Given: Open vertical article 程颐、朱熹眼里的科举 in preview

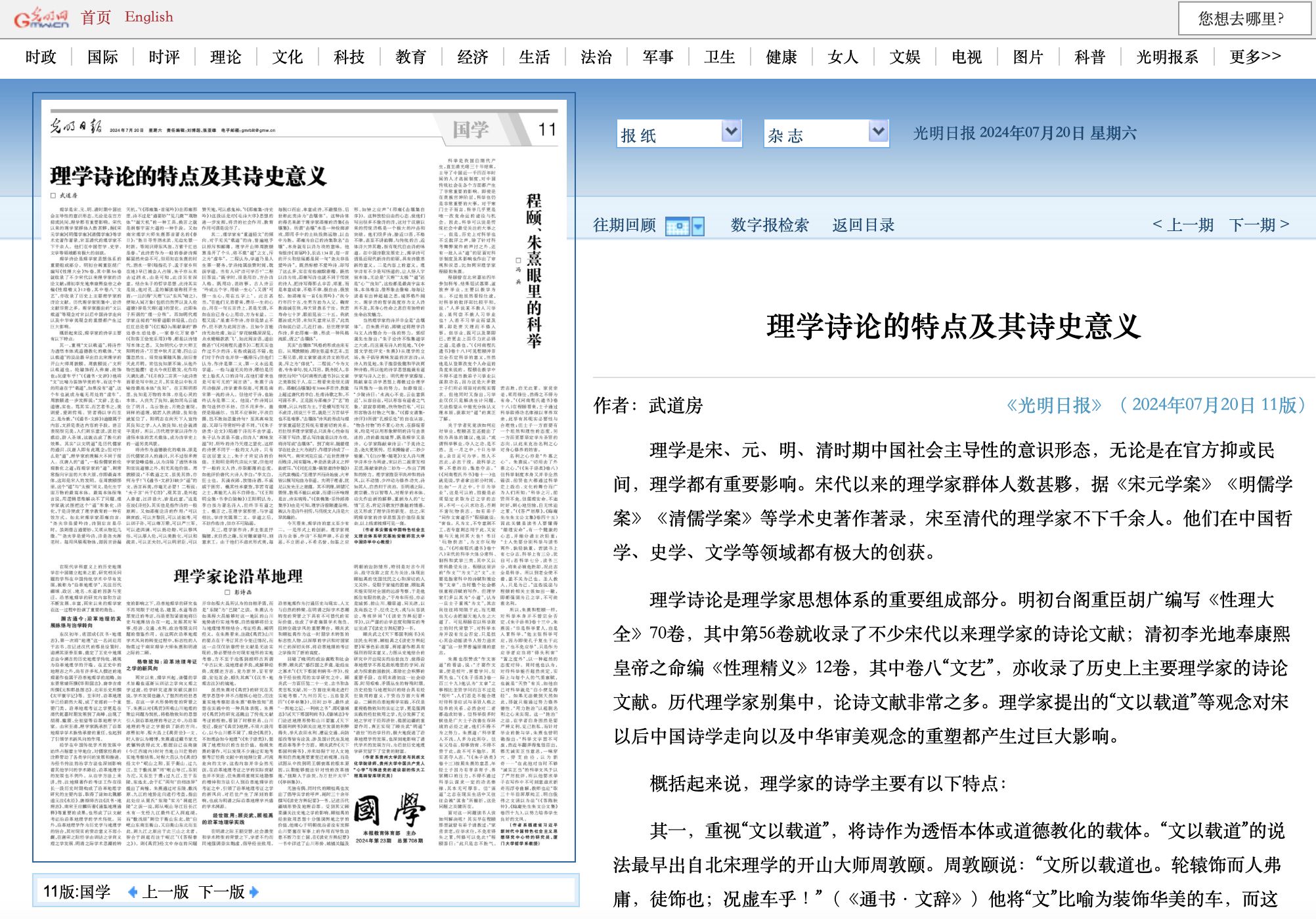Looking at the screenshot, I should (534, 270).
